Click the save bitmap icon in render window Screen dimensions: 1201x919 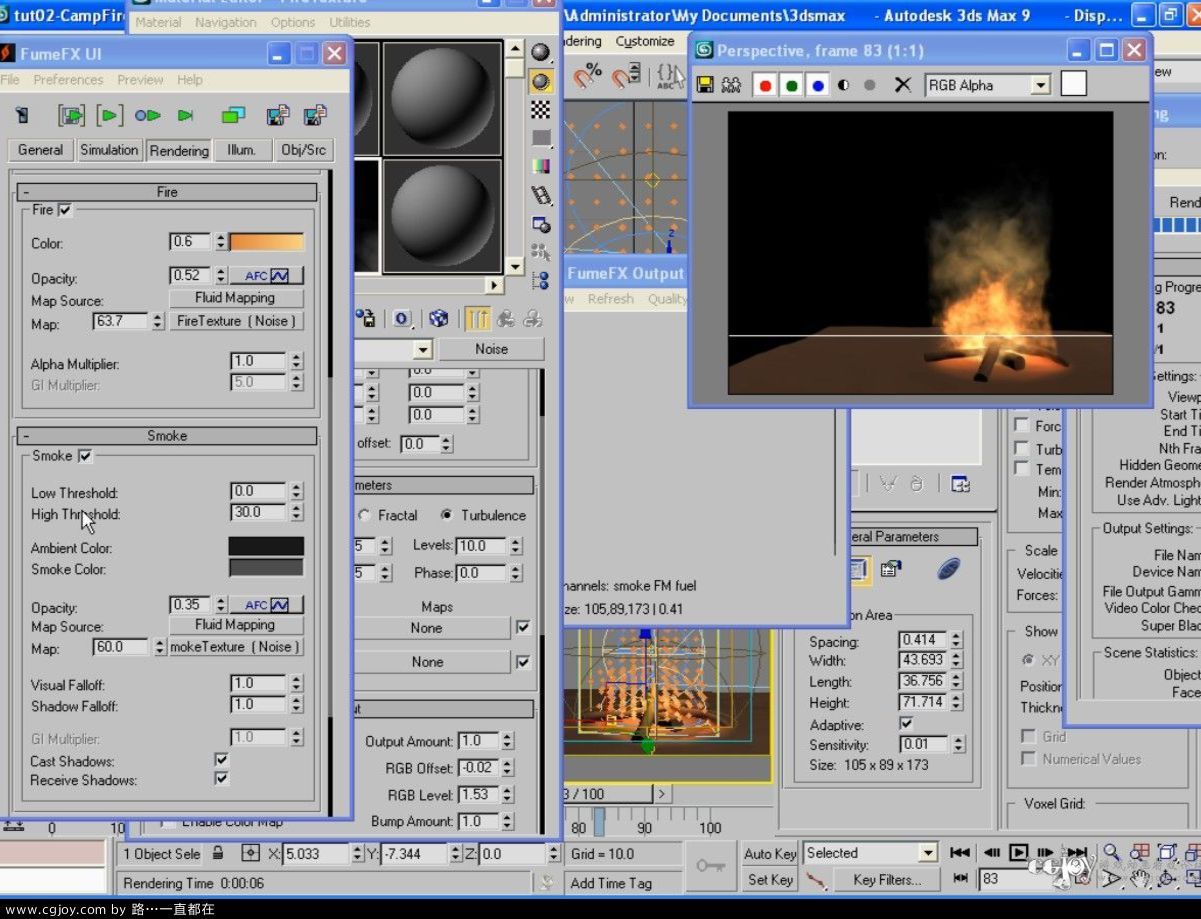click(705, 85)
